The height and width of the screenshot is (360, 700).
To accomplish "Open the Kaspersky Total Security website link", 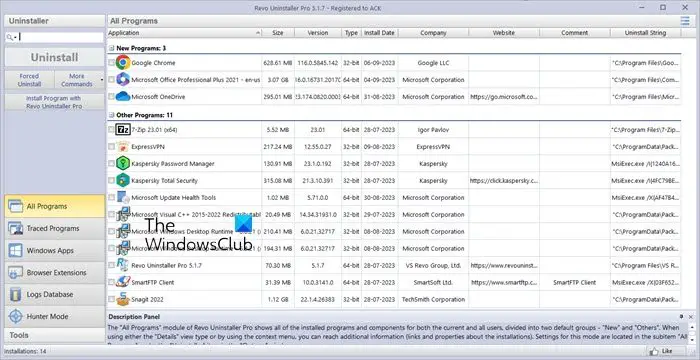I will pyautogui.click(x=504, y=181).
